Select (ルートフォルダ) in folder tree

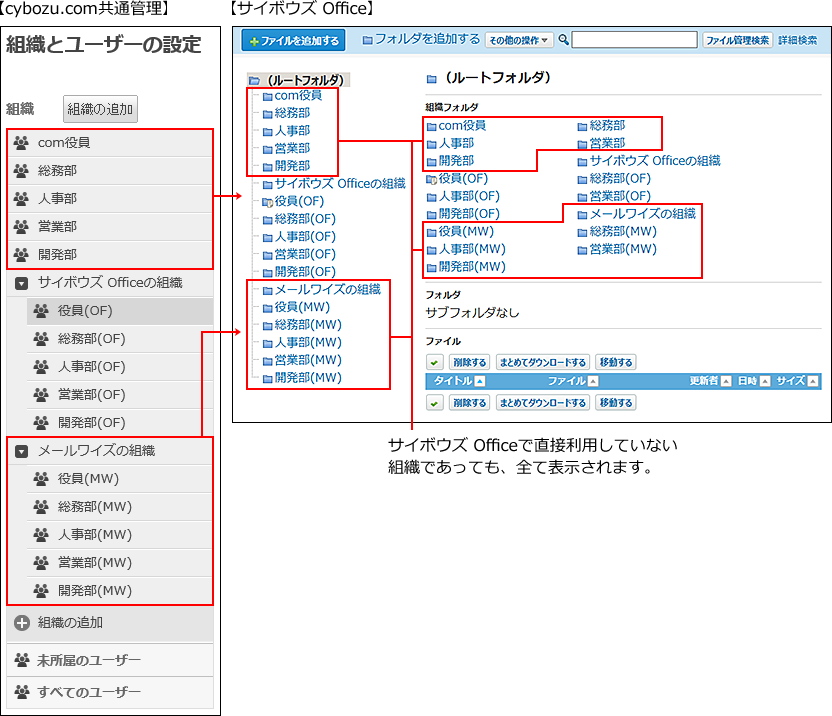(299, 80)
